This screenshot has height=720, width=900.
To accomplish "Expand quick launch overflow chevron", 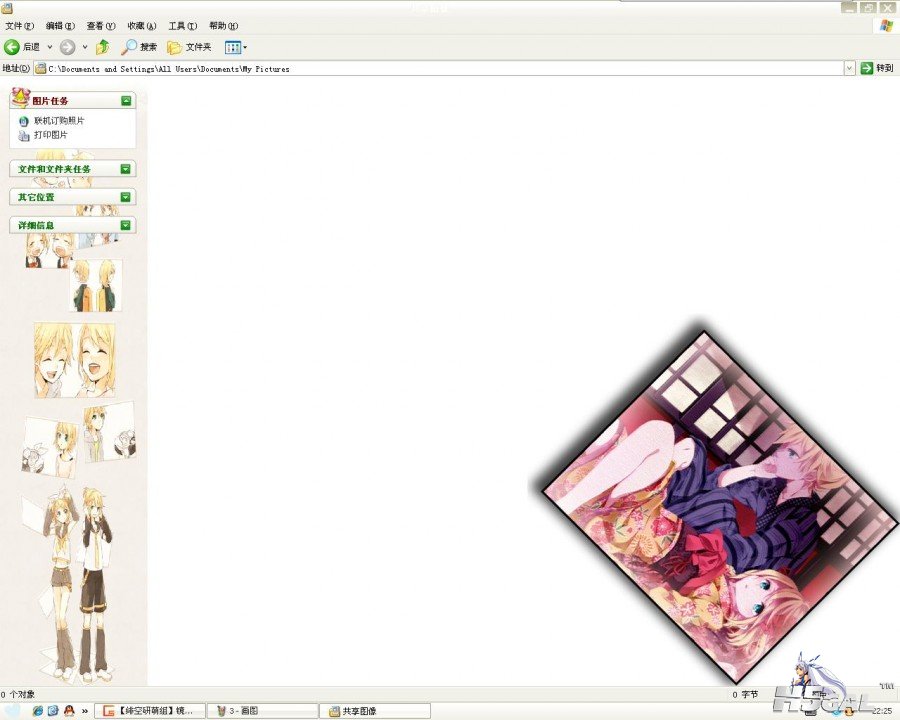I will (x=85, y=711).
